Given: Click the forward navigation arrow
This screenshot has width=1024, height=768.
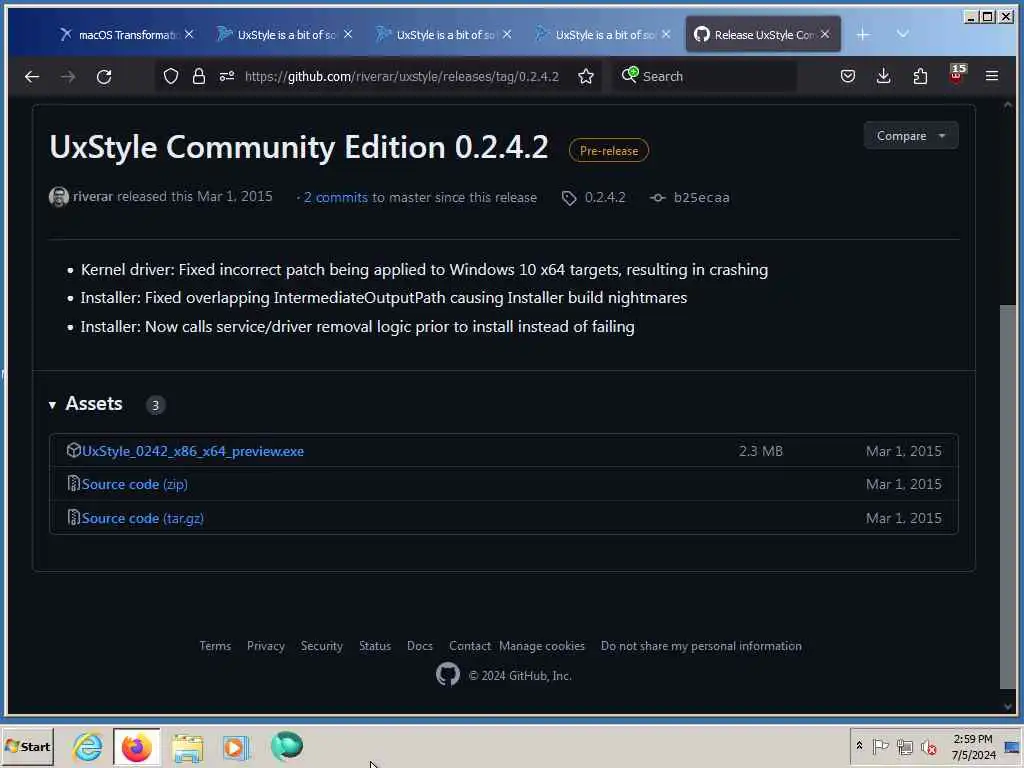Looking at the screenshot, I should click(68, 76).
